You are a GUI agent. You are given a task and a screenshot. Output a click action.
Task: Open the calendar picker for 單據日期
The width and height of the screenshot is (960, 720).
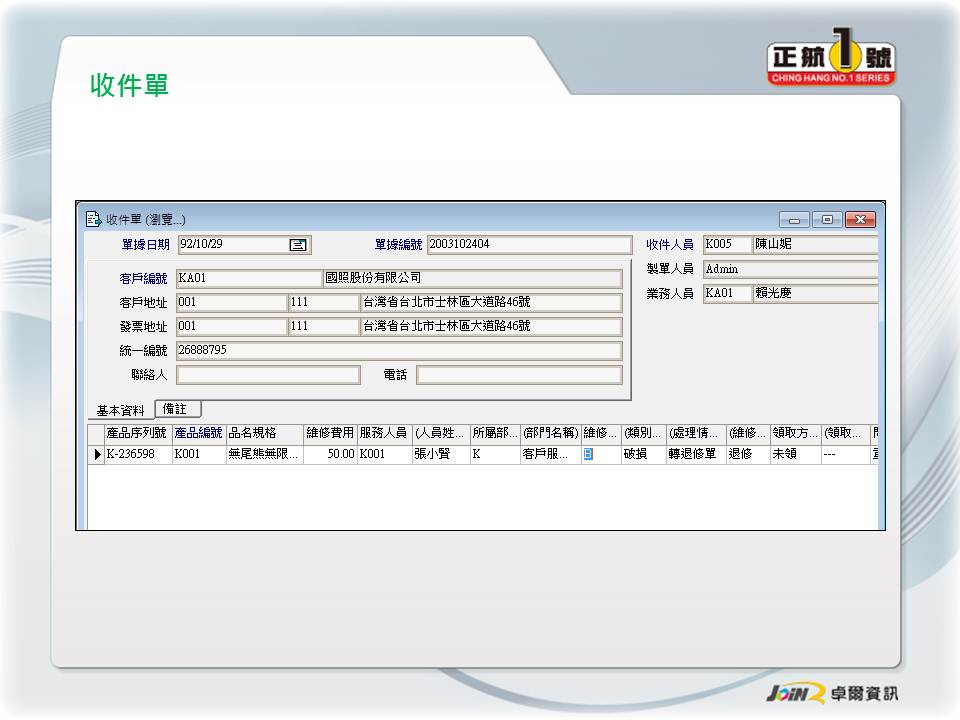tap(298, 245)
